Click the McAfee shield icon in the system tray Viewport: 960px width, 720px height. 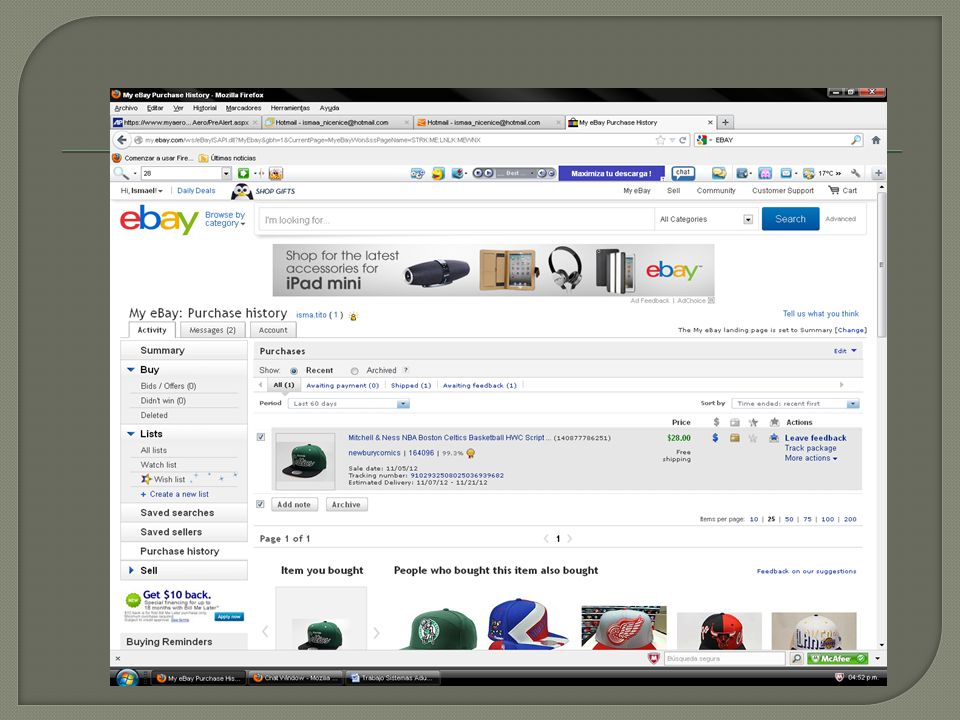[x=839, y=678]
